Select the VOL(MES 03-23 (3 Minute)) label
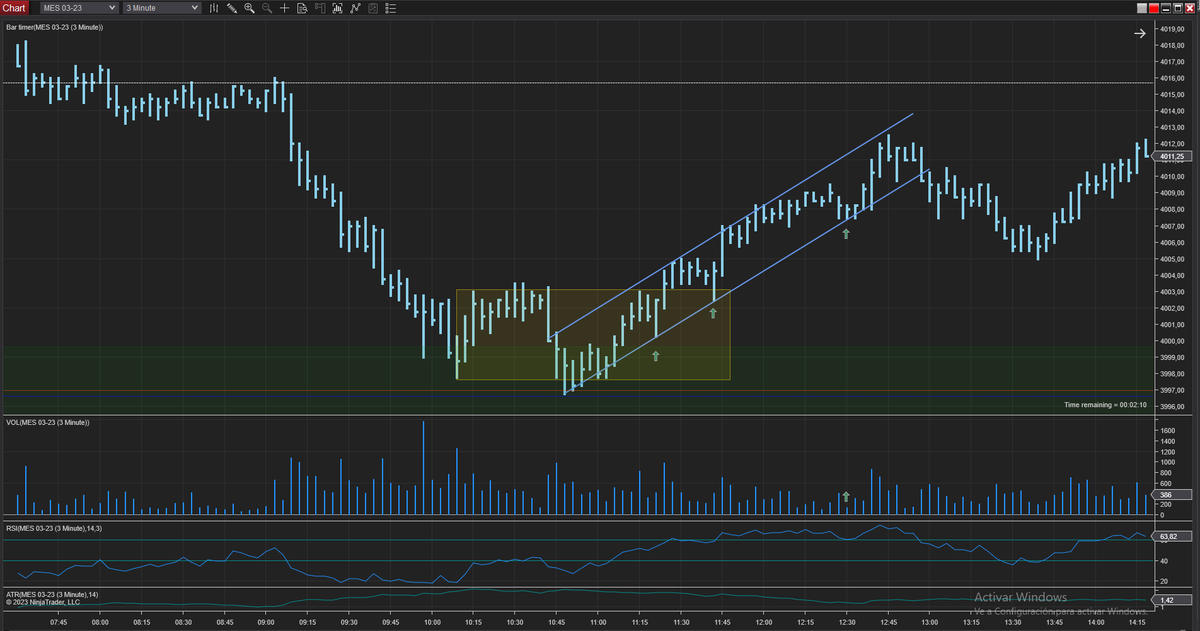 [48, 423]
